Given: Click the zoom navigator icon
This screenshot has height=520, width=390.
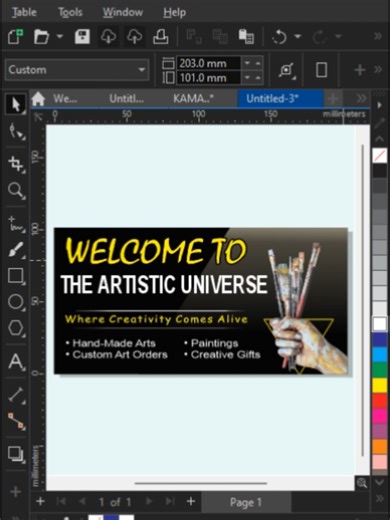Looking at the screenshot, I should coord(362,483).
